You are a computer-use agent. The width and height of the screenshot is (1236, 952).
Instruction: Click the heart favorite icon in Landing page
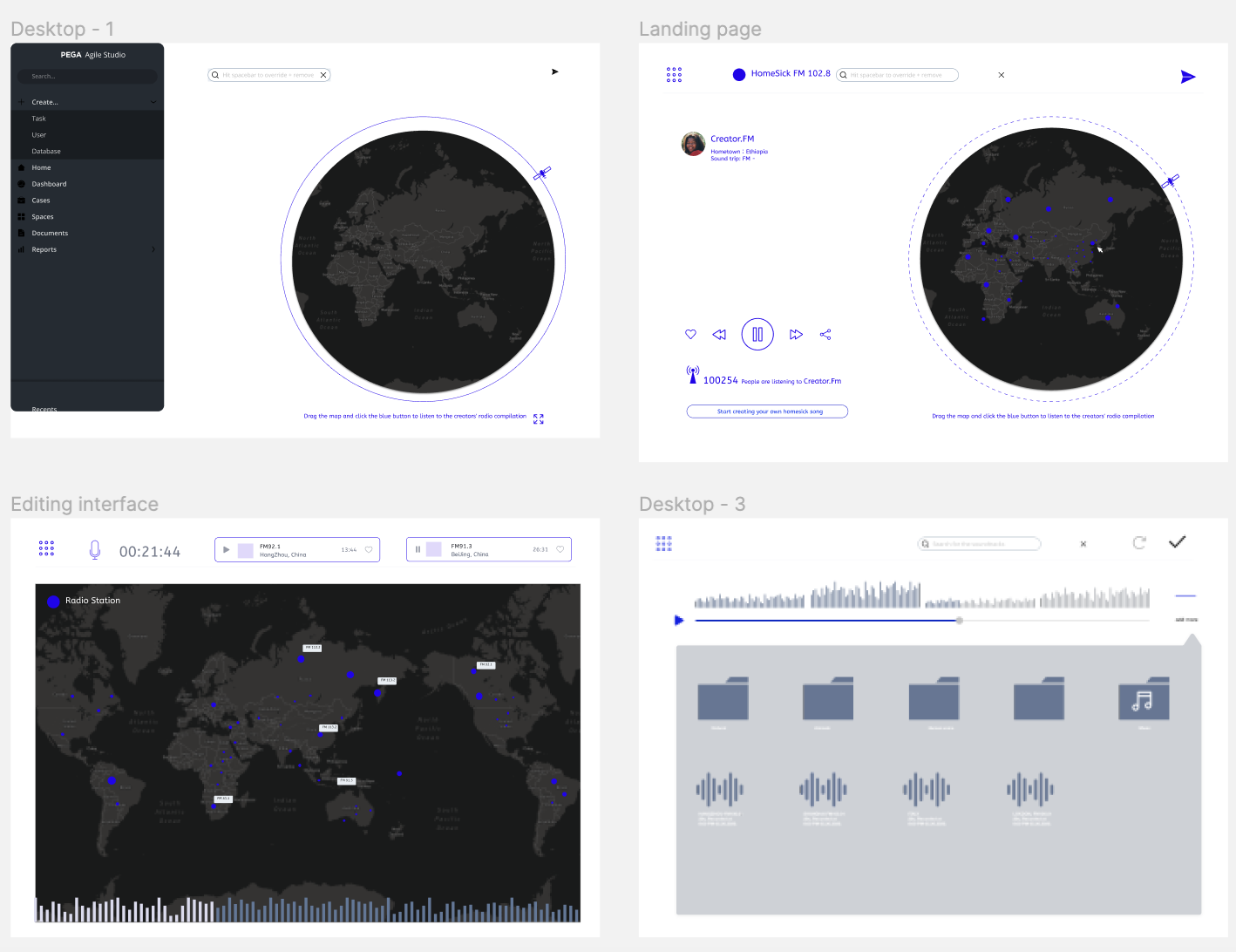(690, 335)
